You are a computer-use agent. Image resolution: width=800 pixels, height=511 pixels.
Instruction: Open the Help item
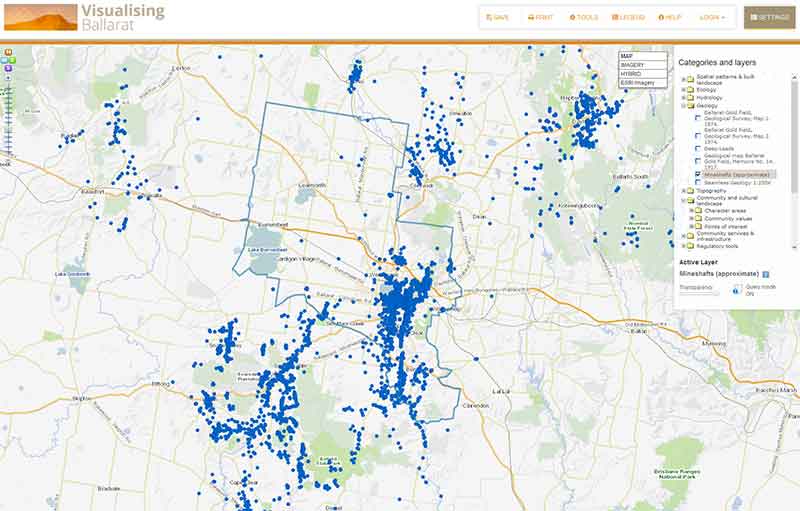click(x=670, y=17)
